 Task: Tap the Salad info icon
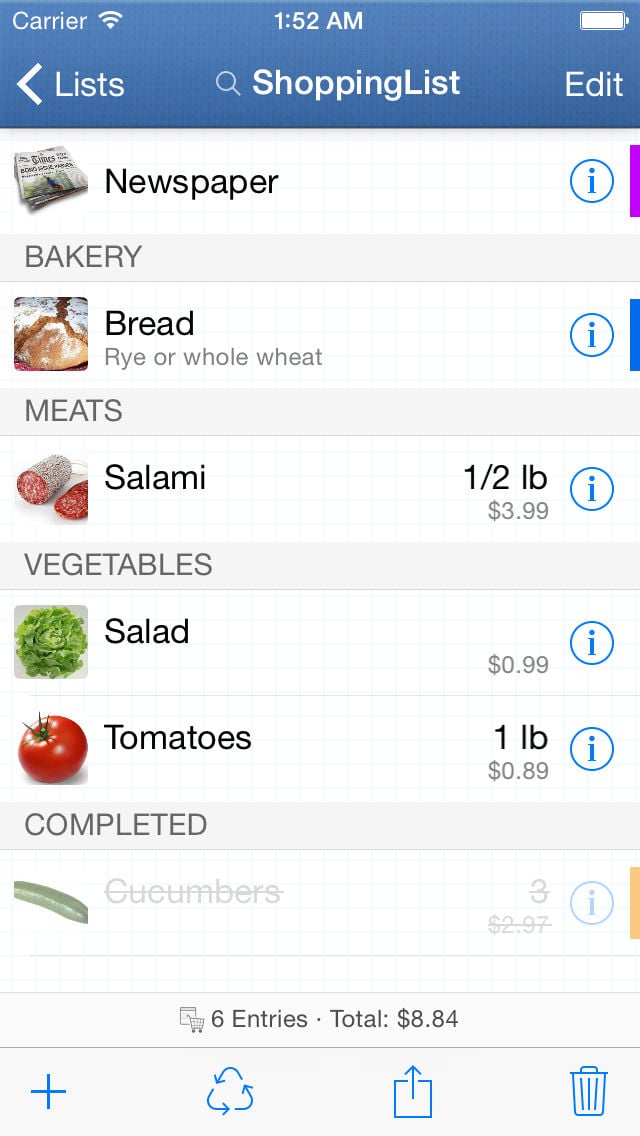pyautogui.click(x=591, y=643)
